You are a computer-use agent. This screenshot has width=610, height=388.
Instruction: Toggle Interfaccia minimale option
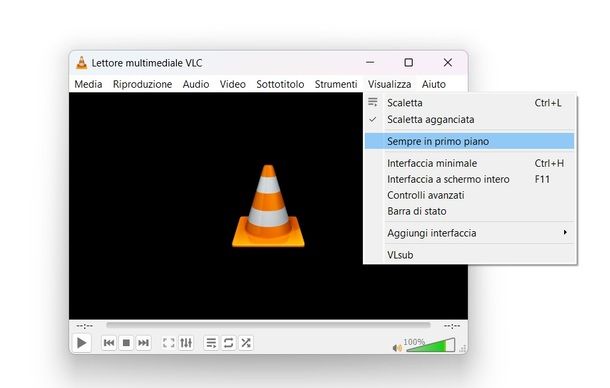(x=470, y=163)
